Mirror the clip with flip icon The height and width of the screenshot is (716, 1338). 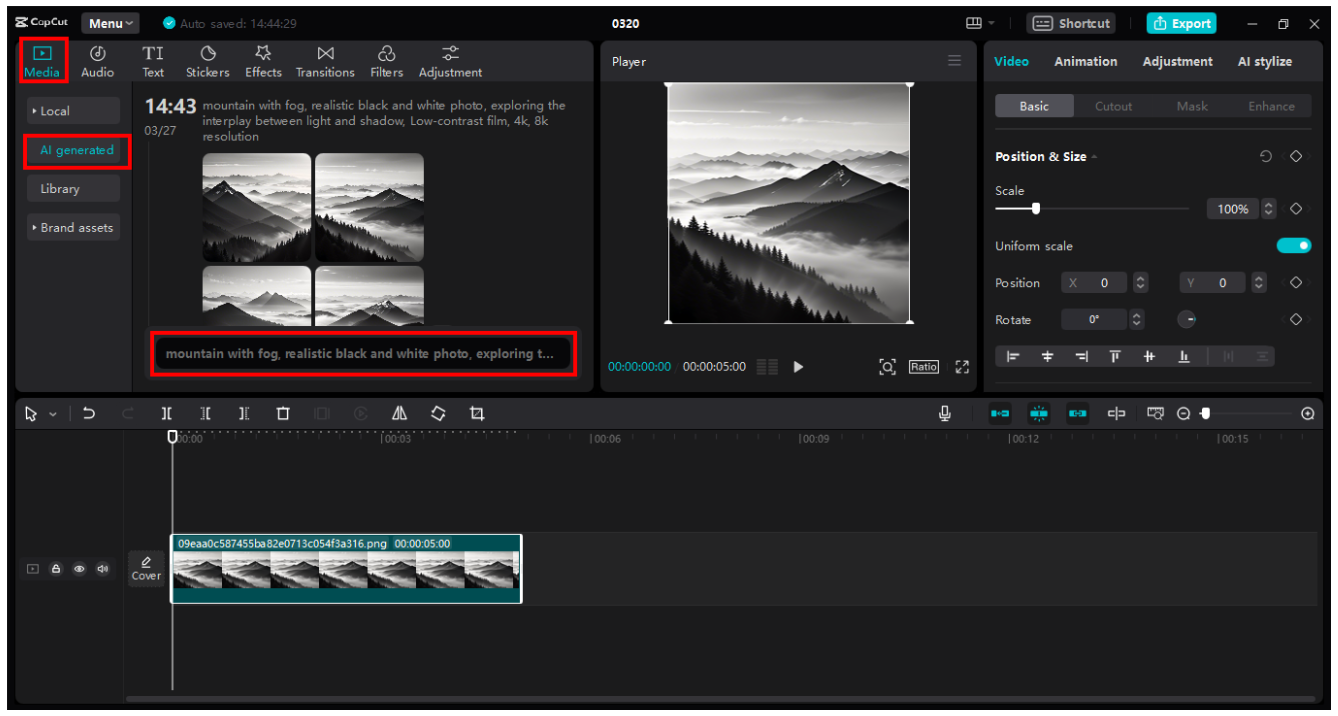[399, 413]
